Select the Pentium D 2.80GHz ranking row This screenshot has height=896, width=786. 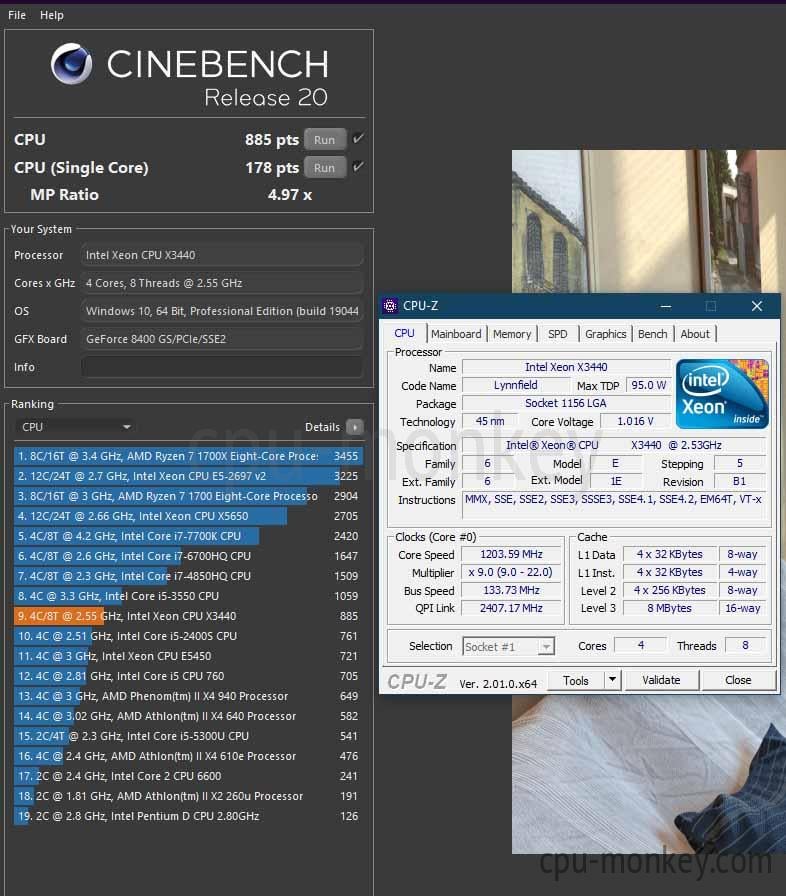(x=188, y=816)
